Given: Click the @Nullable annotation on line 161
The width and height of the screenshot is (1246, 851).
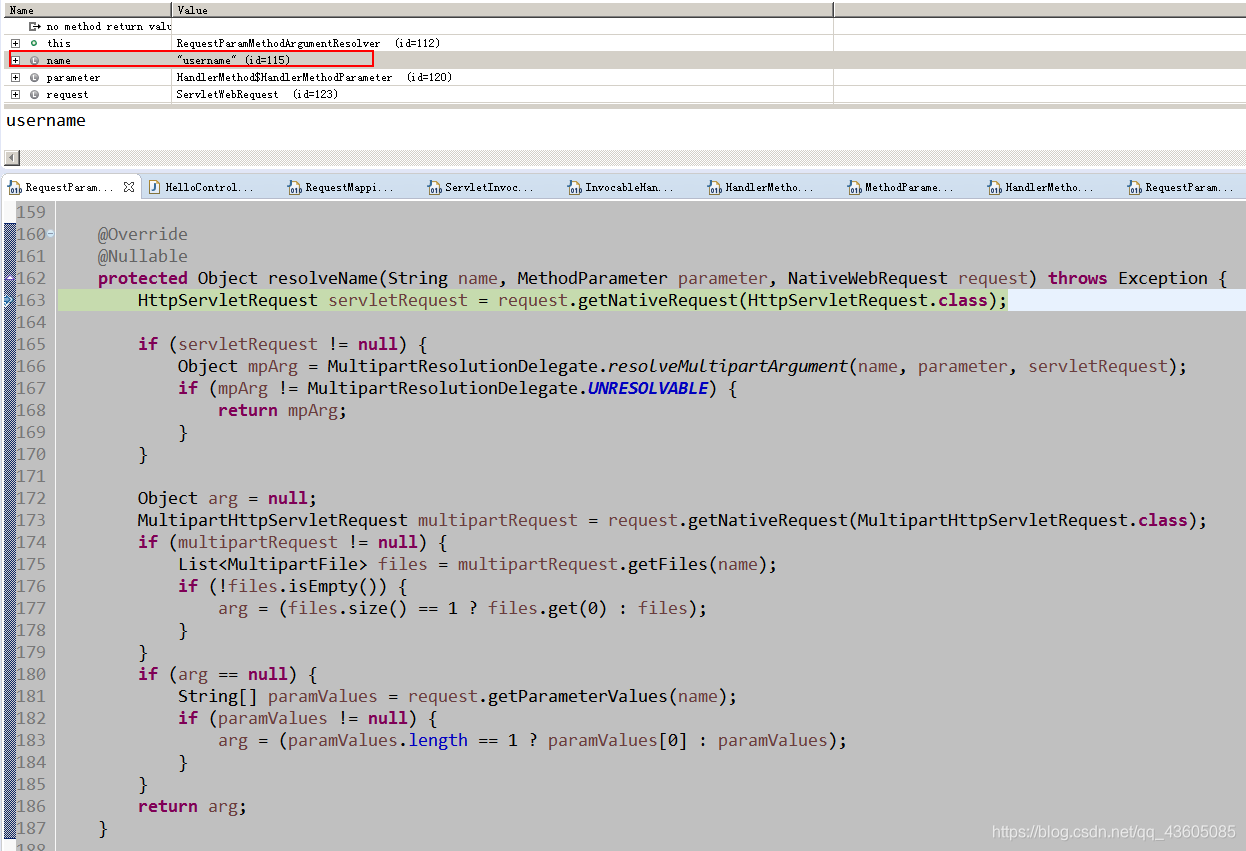Looking at the screenshot, I should 143,256.
